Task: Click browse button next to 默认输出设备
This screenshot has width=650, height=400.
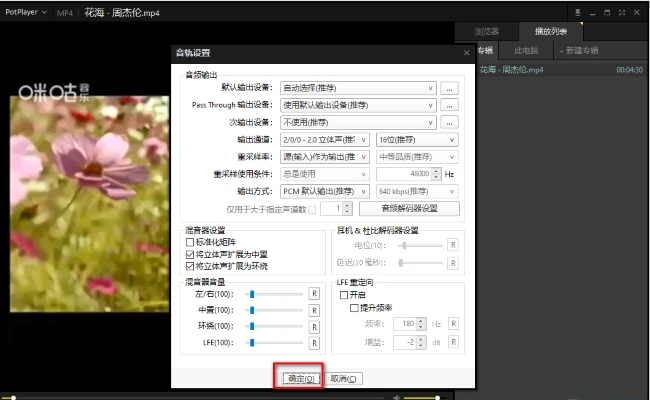Action: click(x=449, y=88)
